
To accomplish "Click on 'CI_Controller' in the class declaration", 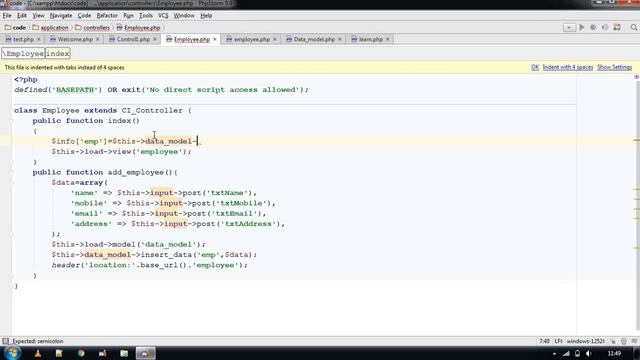I will click(152, 111).
